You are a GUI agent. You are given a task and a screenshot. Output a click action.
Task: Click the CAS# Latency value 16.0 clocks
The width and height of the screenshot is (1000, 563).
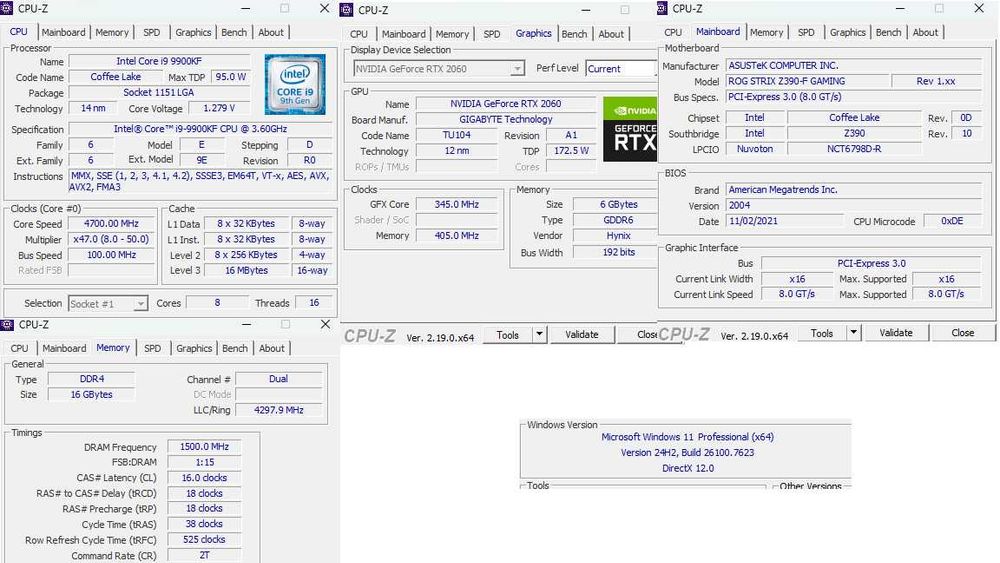click(x=204, y=478)
